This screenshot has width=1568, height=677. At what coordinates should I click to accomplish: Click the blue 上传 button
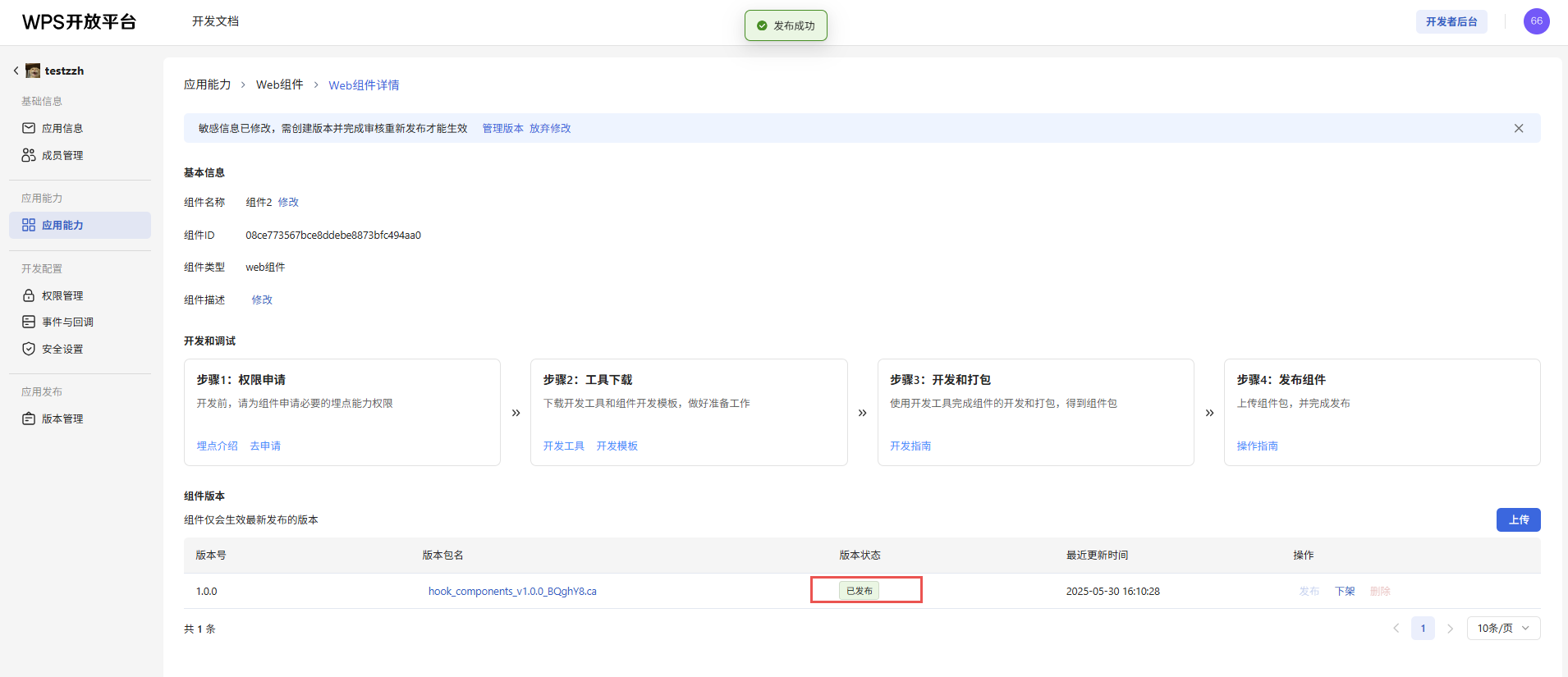[1518, 519]
